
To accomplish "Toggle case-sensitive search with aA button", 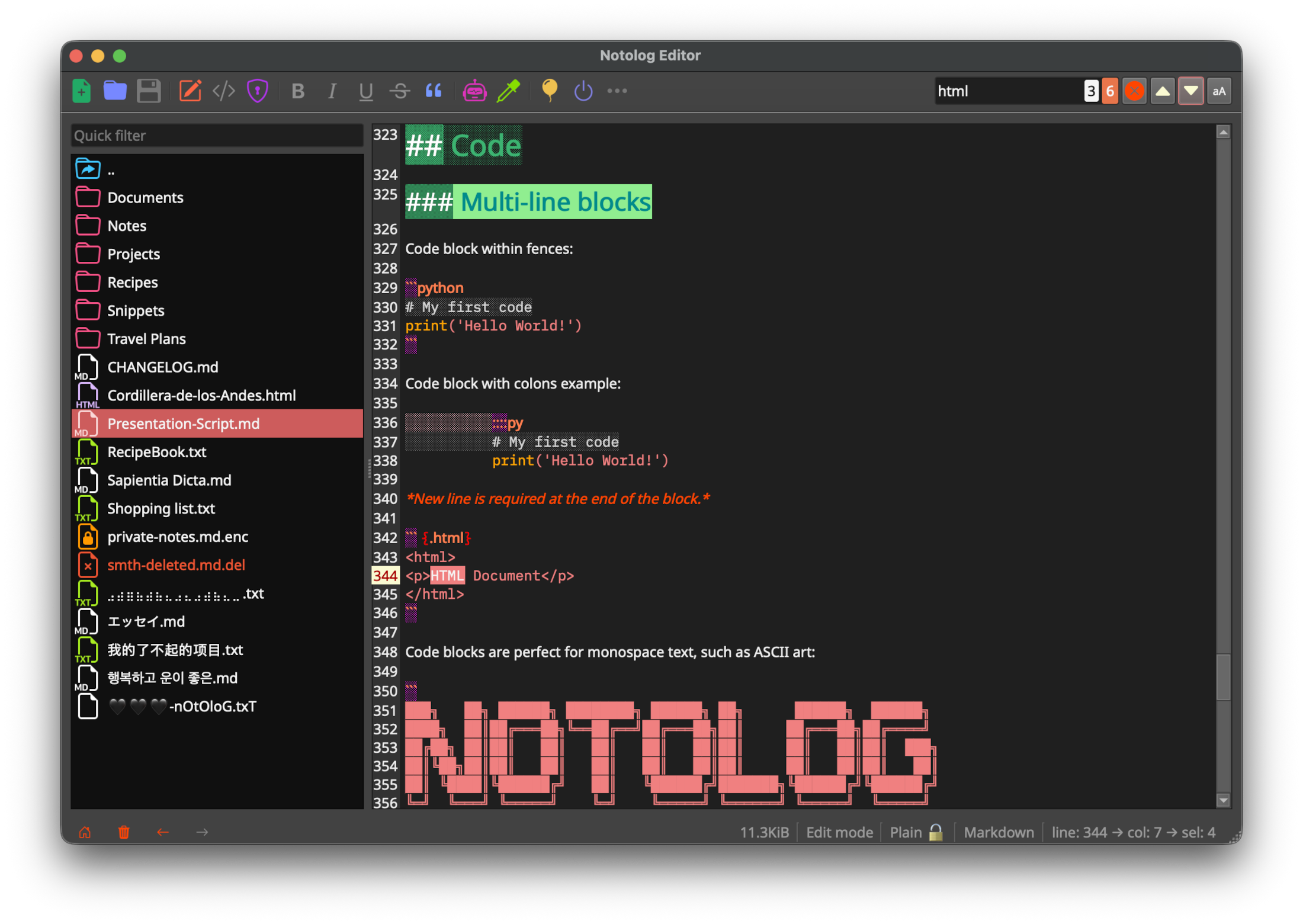I will 1218,91.
